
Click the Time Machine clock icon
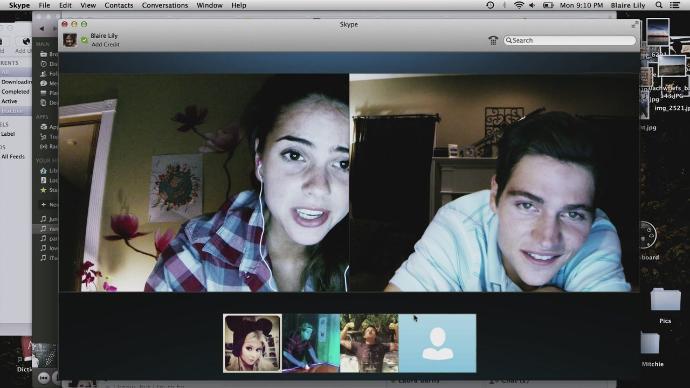[490, 5]
